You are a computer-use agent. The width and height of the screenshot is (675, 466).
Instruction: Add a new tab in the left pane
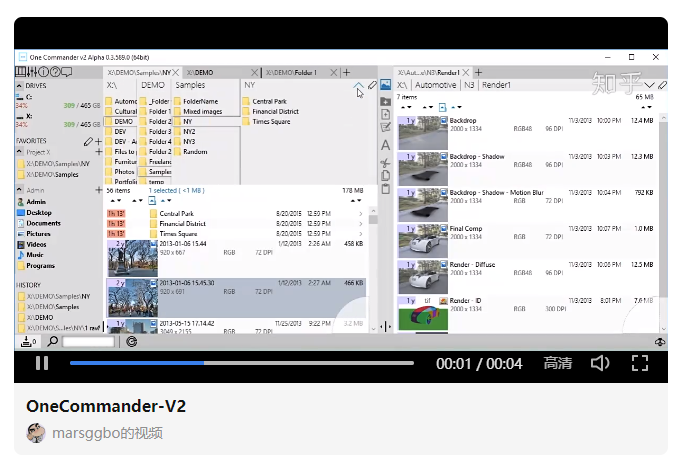347,73
